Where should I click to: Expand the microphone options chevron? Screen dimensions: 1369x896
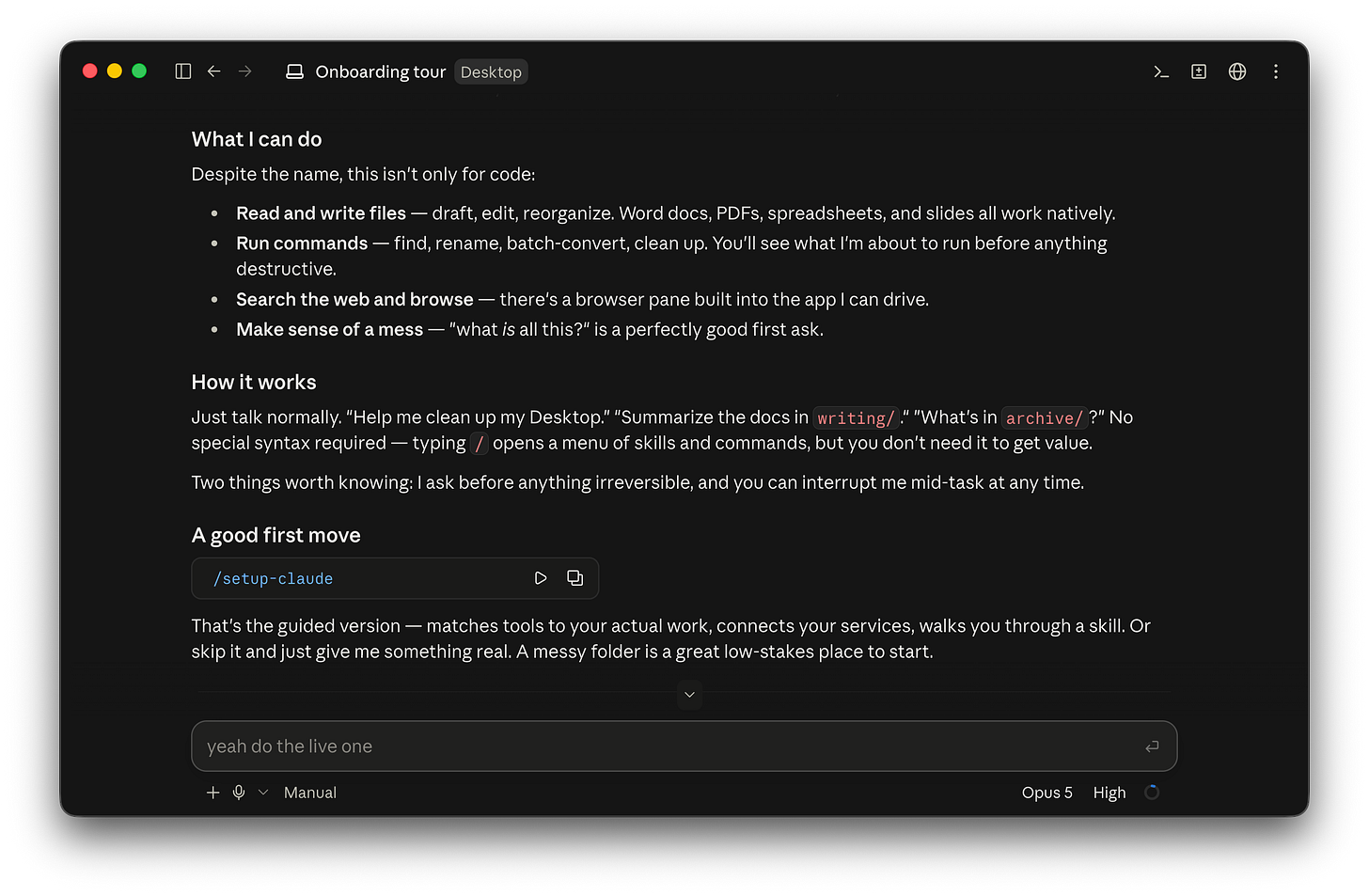point(263,793)
